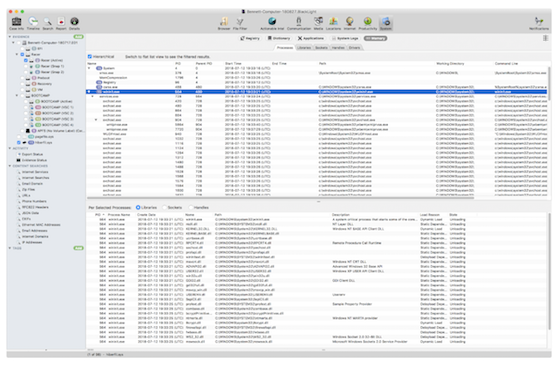Collapse the Racer disk node
Viewport: 560px width, 367px height.
coord(17,54)
